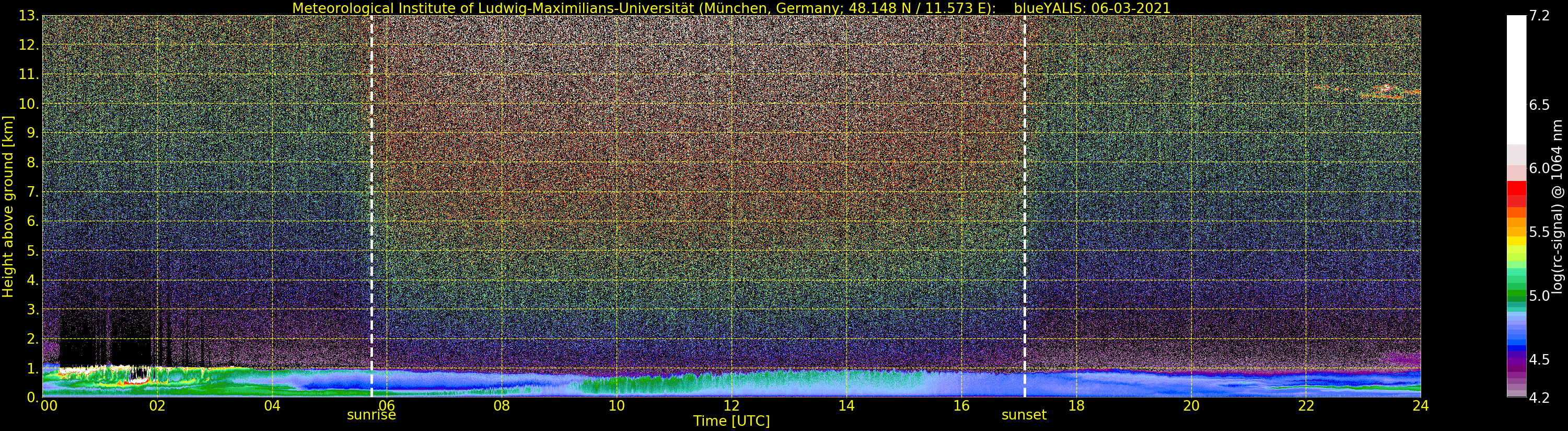Click the '06' tick on the time axis

tap(387, 405)
